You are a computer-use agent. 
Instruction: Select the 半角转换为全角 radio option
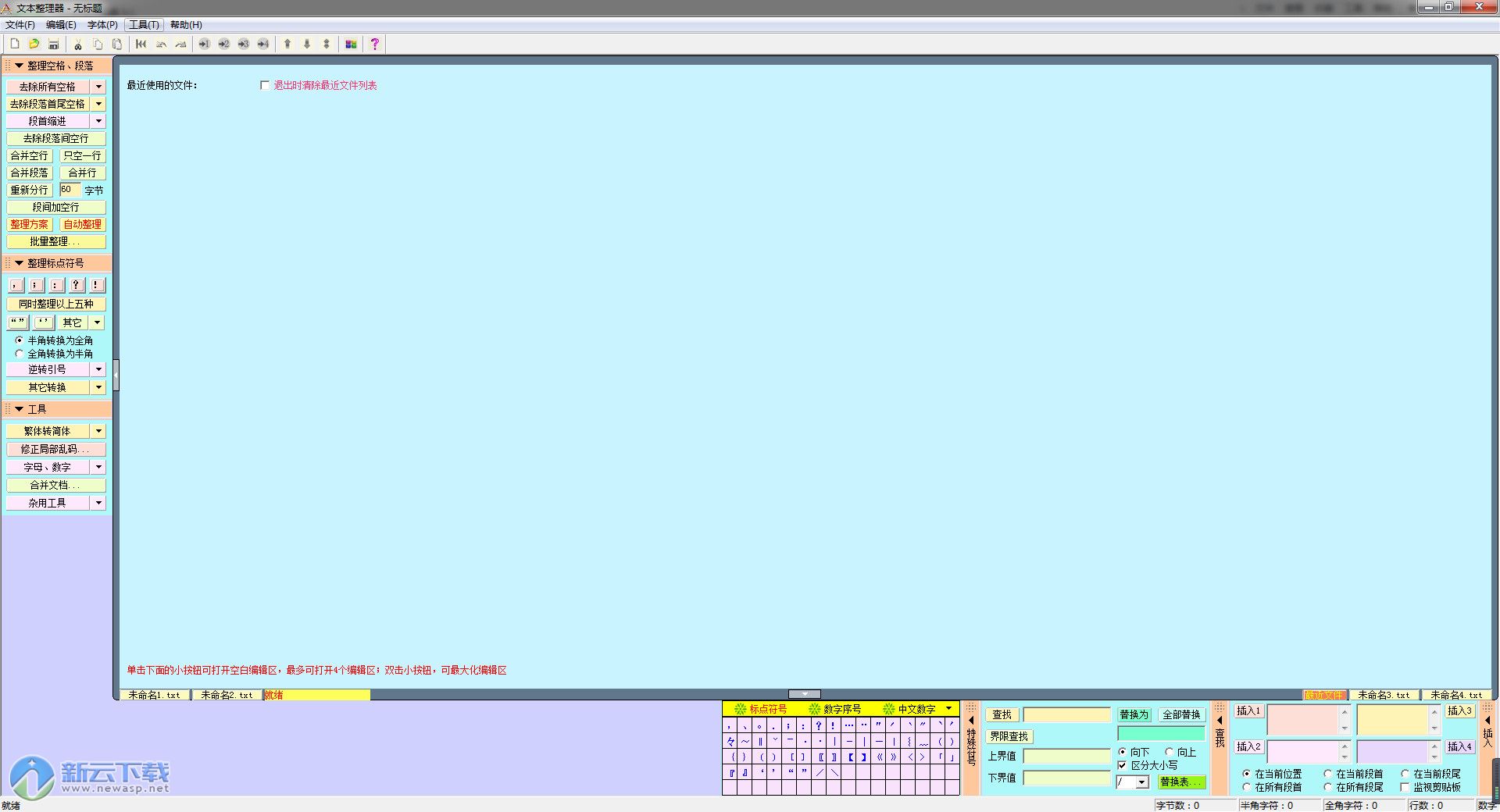(20, 340)
